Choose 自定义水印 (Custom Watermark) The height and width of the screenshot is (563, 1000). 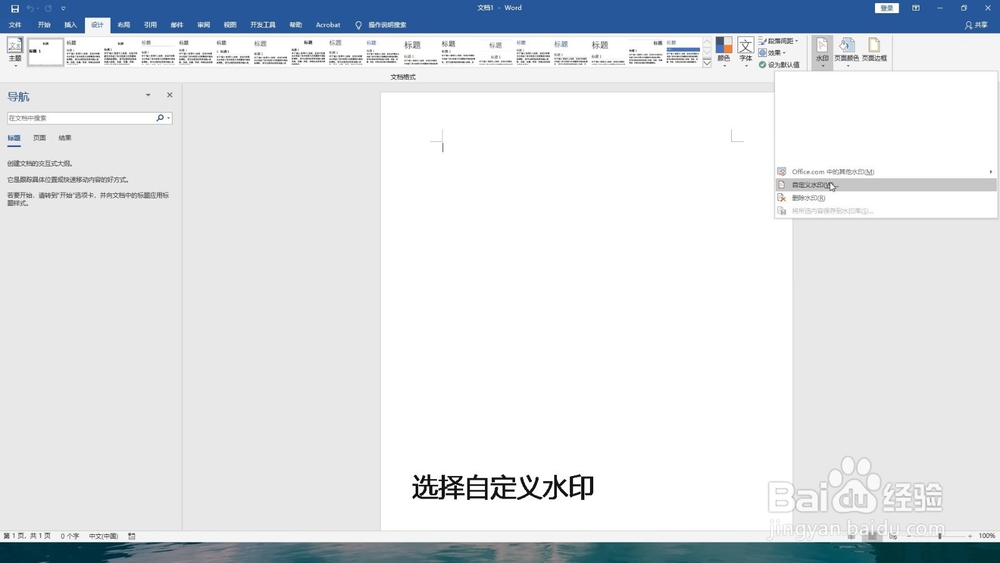tap(886, 185)
